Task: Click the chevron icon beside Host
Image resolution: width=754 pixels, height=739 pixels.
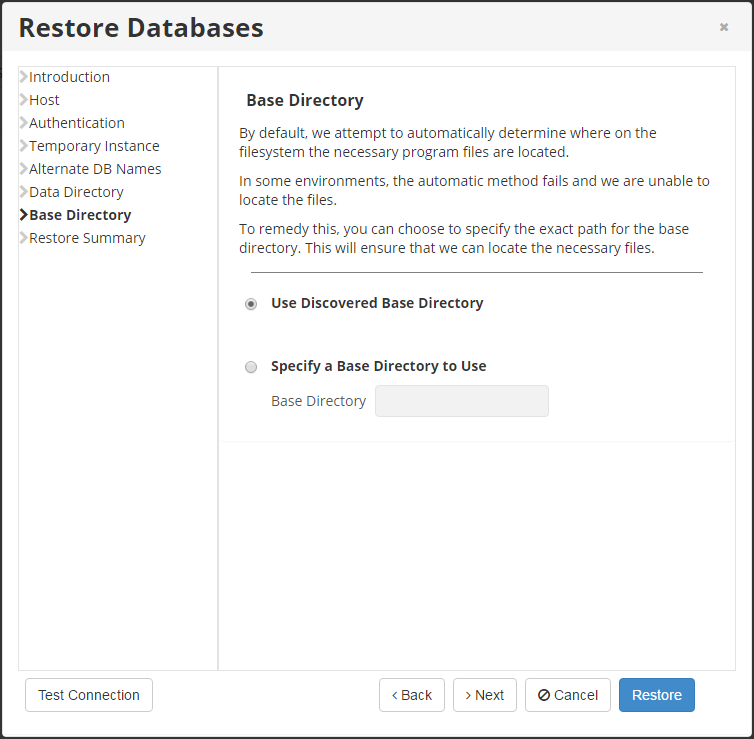Action: [23, 100]
